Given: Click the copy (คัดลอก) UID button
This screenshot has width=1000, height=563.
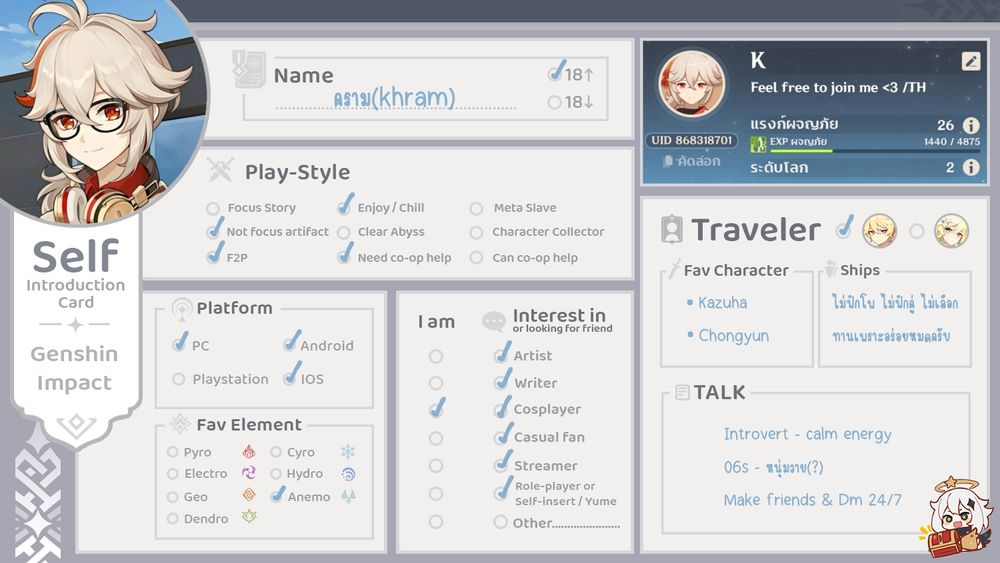Looking at the screenshot, I should [x=691, y=161].
